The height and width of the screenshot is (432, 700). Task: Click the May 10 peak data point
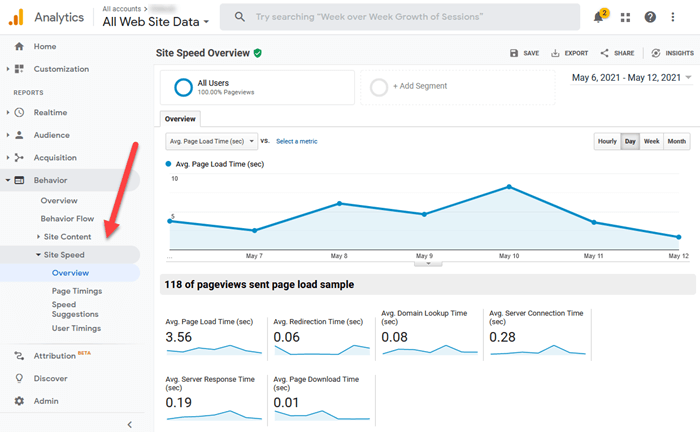pos(509,187)
